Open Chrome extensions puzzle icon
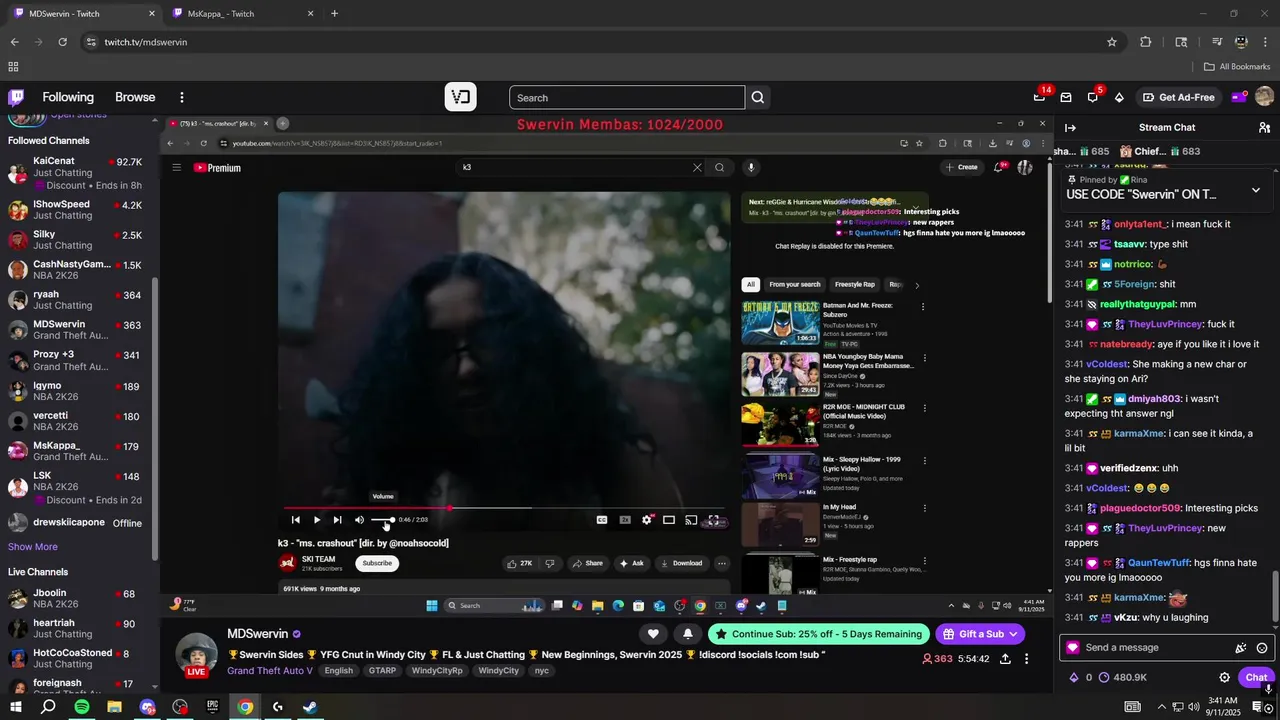This screenshot has height=720, width=1280. (1146, 42)
